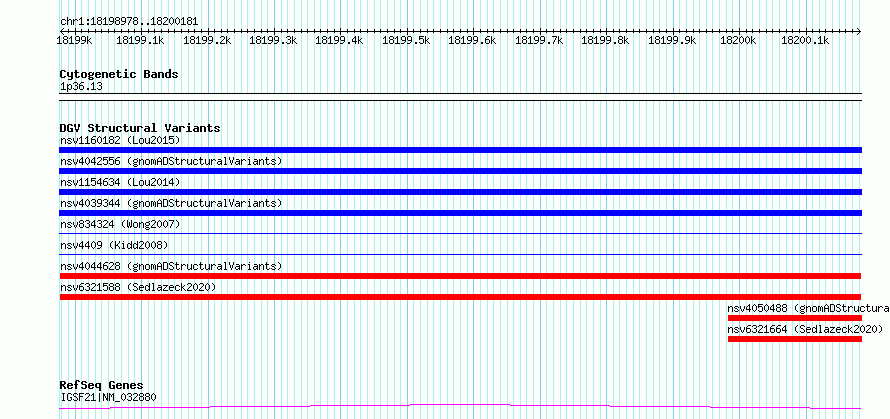Select the red bar under nsv6321588
890x419 pixels.
click(460, 297)
